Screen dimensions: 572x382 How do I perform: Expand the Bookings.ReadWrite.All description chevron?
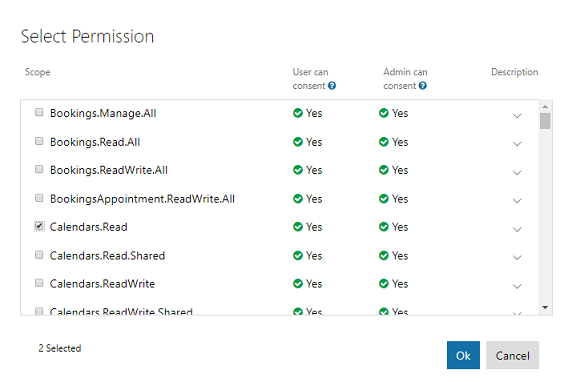point(517,173)
